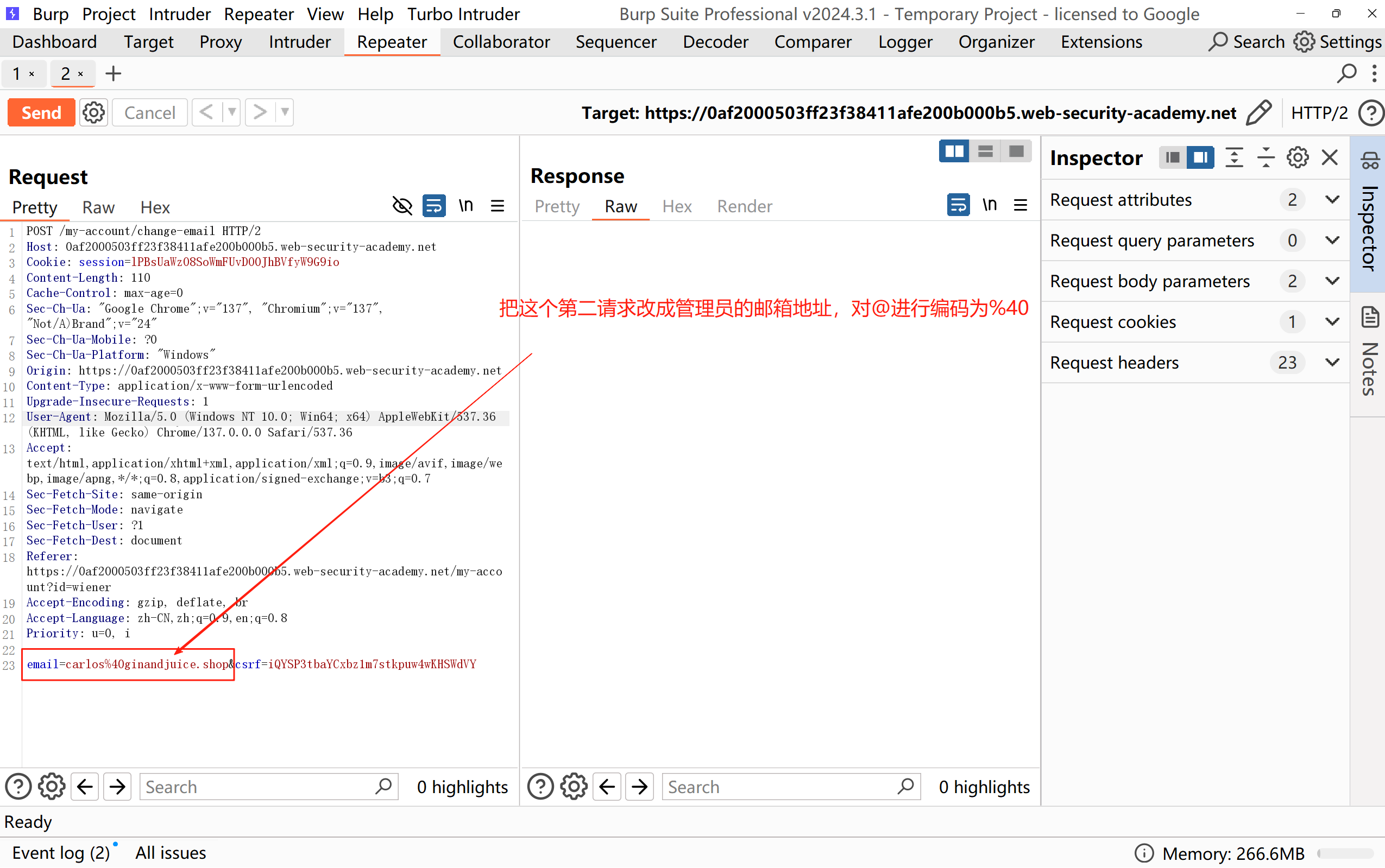1385x868 pixels.
Task: Open the Request panel hamburger menu
Action: tap(498, 206)
